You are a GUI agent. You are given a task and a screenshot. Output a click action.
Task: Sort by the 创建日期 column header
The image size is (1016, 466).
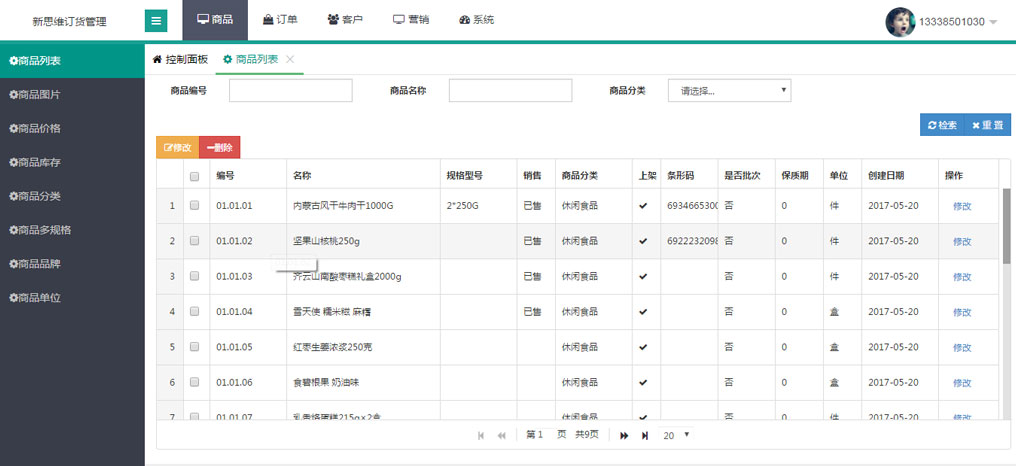pyautogui.click(x=886, y=176)
